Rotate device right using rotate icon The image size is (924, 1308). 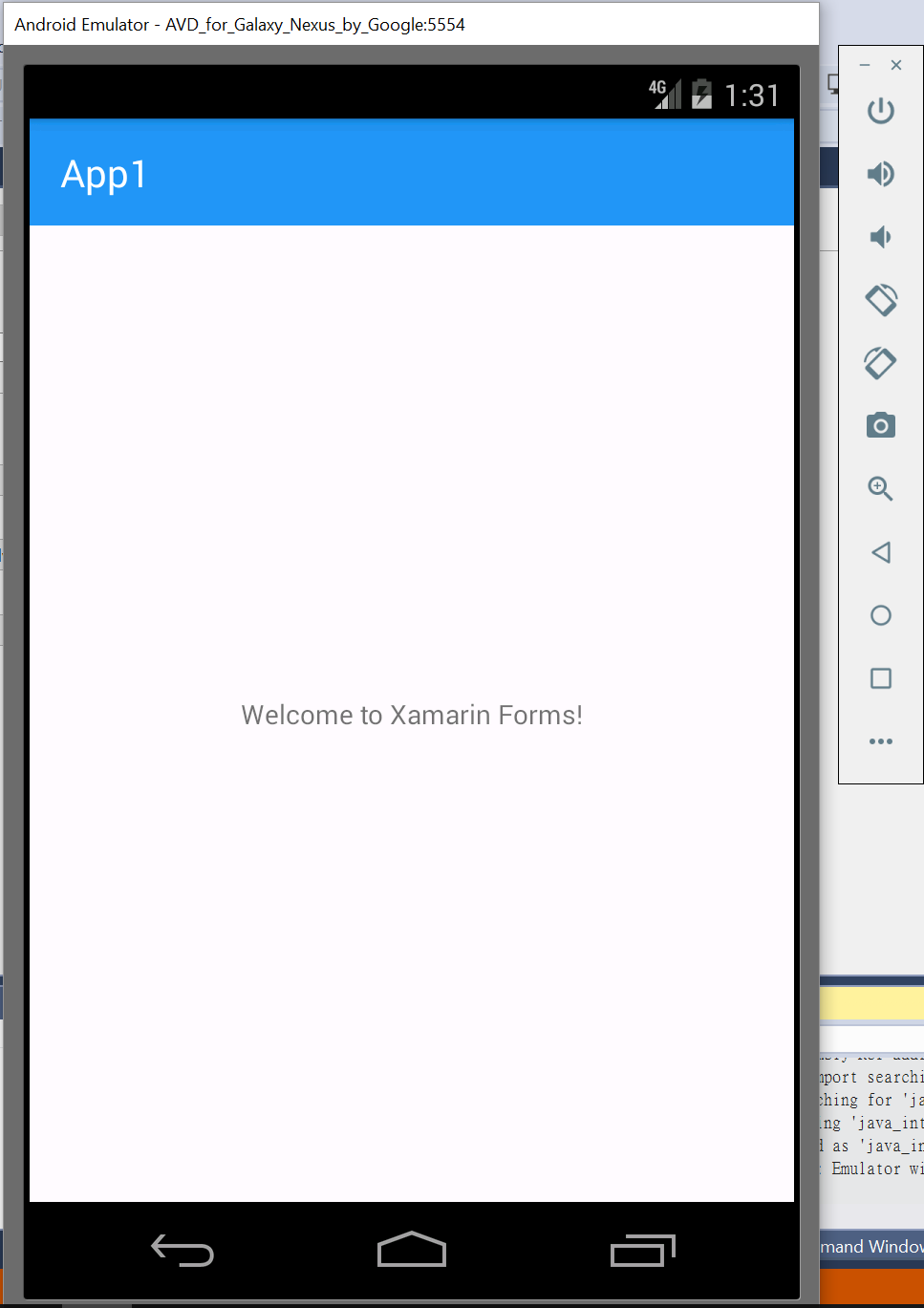(880, 363)
